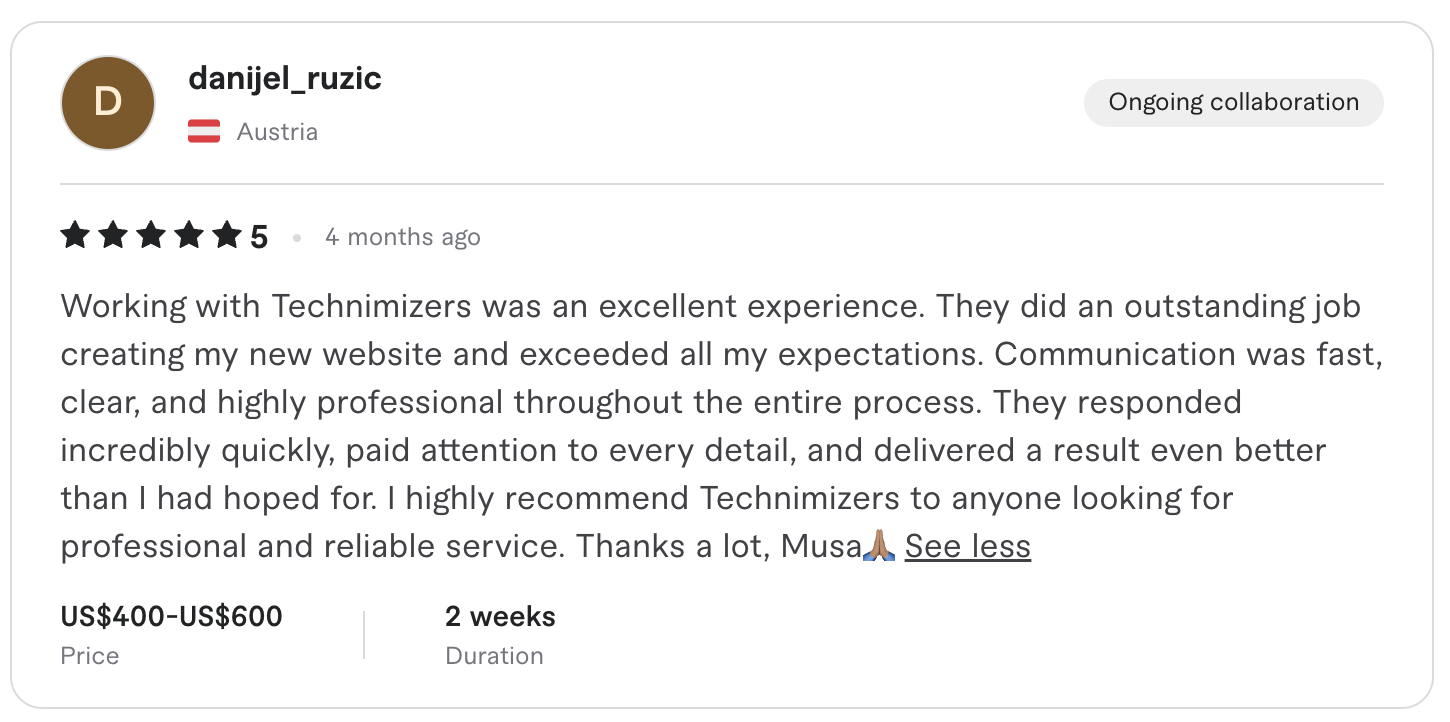Click the Austria flag icon
Viewport: 1450px width, 722px height.
[204, 132]
